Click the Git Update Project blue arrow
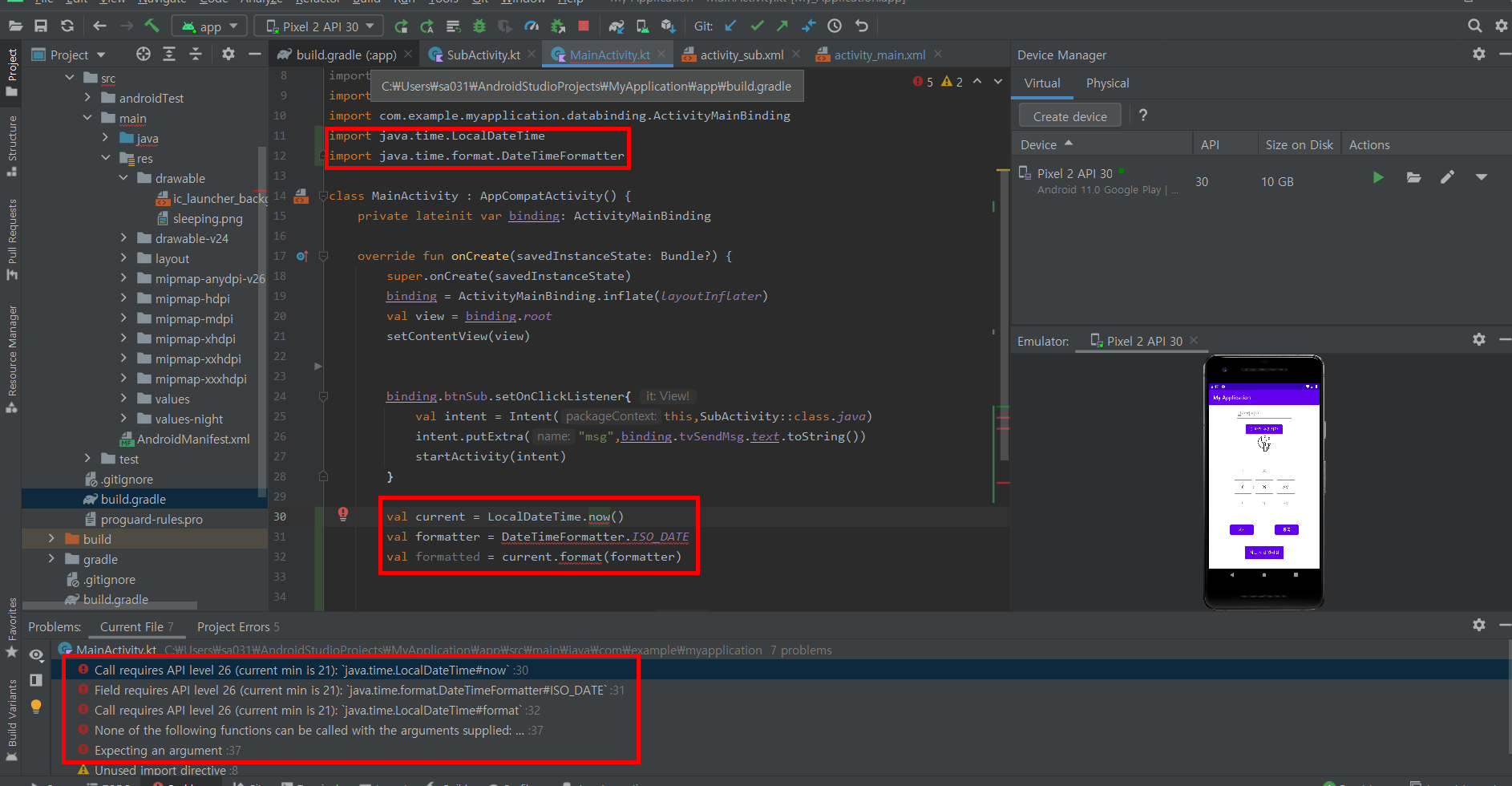 pos(730,26)
